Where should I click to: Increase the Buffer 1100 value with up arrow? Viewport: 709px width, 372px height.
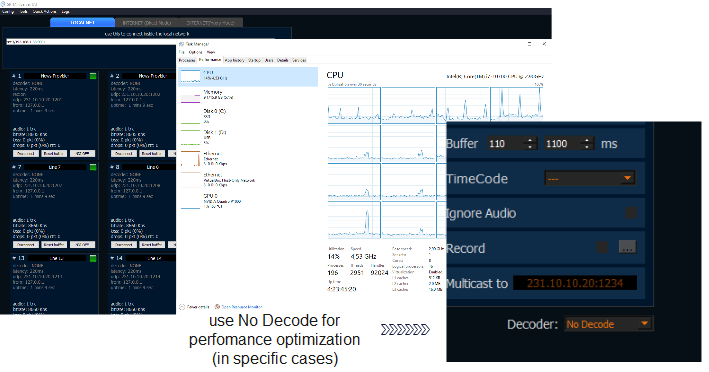pos(587,140)
